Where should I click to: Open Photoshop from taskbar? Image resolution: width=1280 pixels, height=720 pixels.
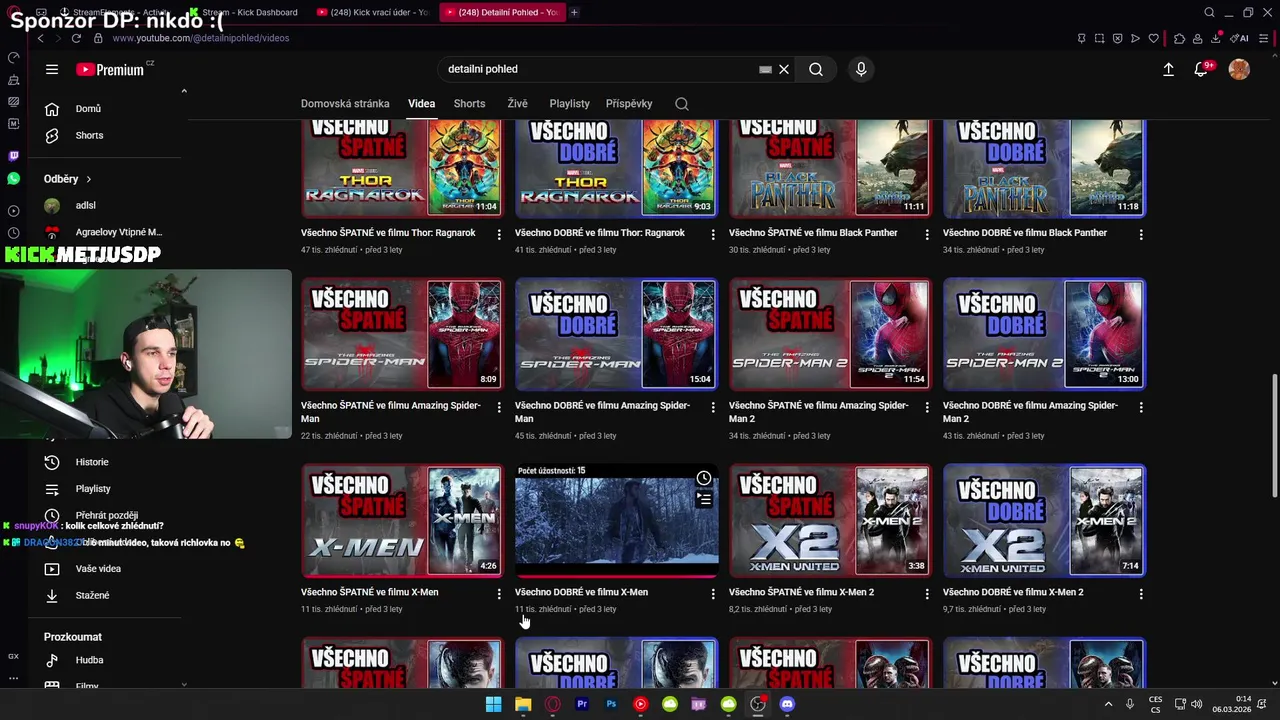click(611, 704)
